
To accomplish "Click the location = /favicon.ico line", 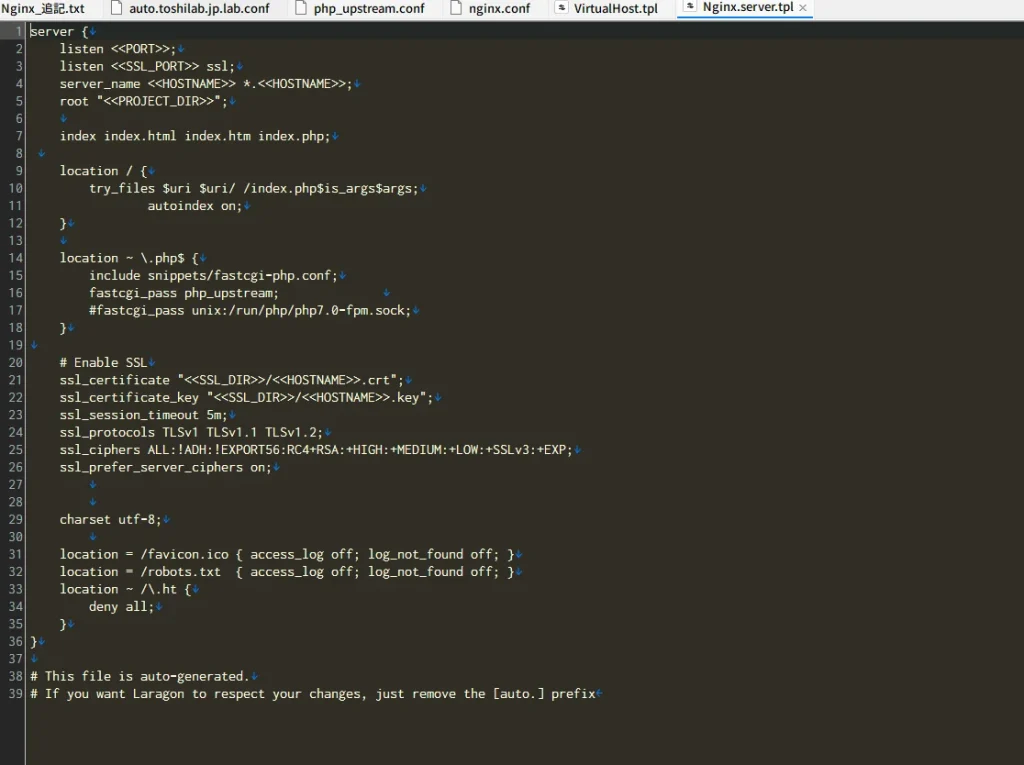I will click(x=287, y=555).
